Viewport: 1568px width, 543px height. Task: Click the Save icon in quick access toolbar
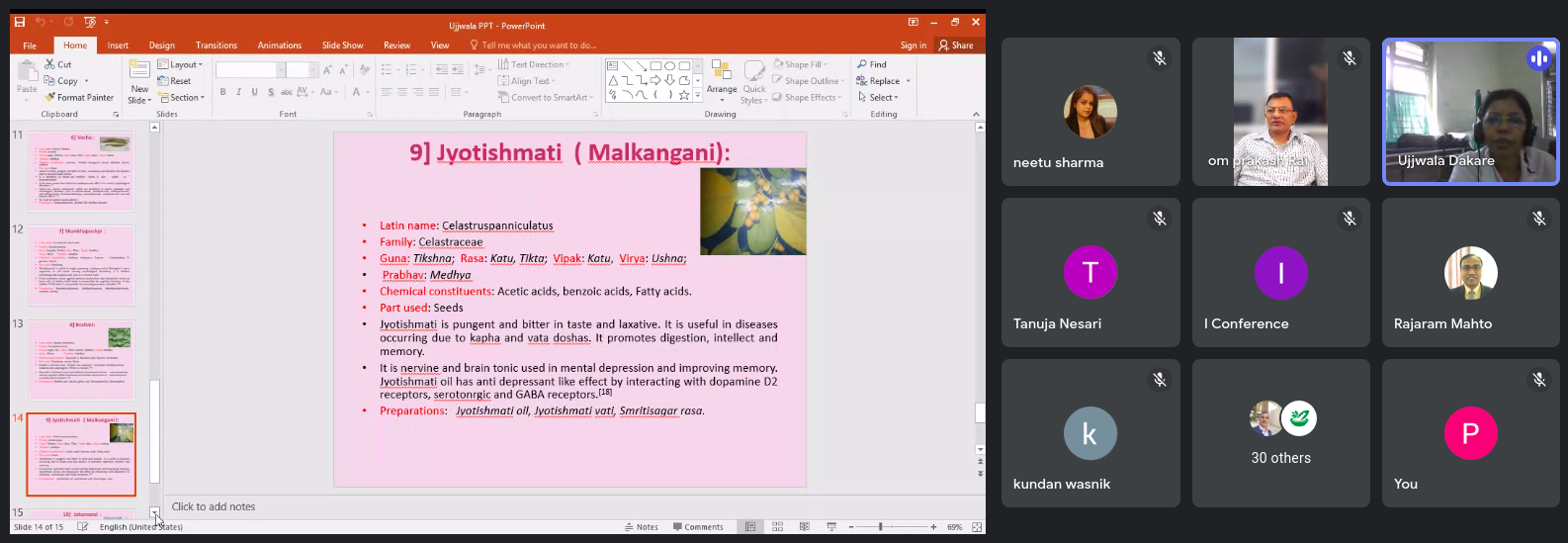coord(19,22)
